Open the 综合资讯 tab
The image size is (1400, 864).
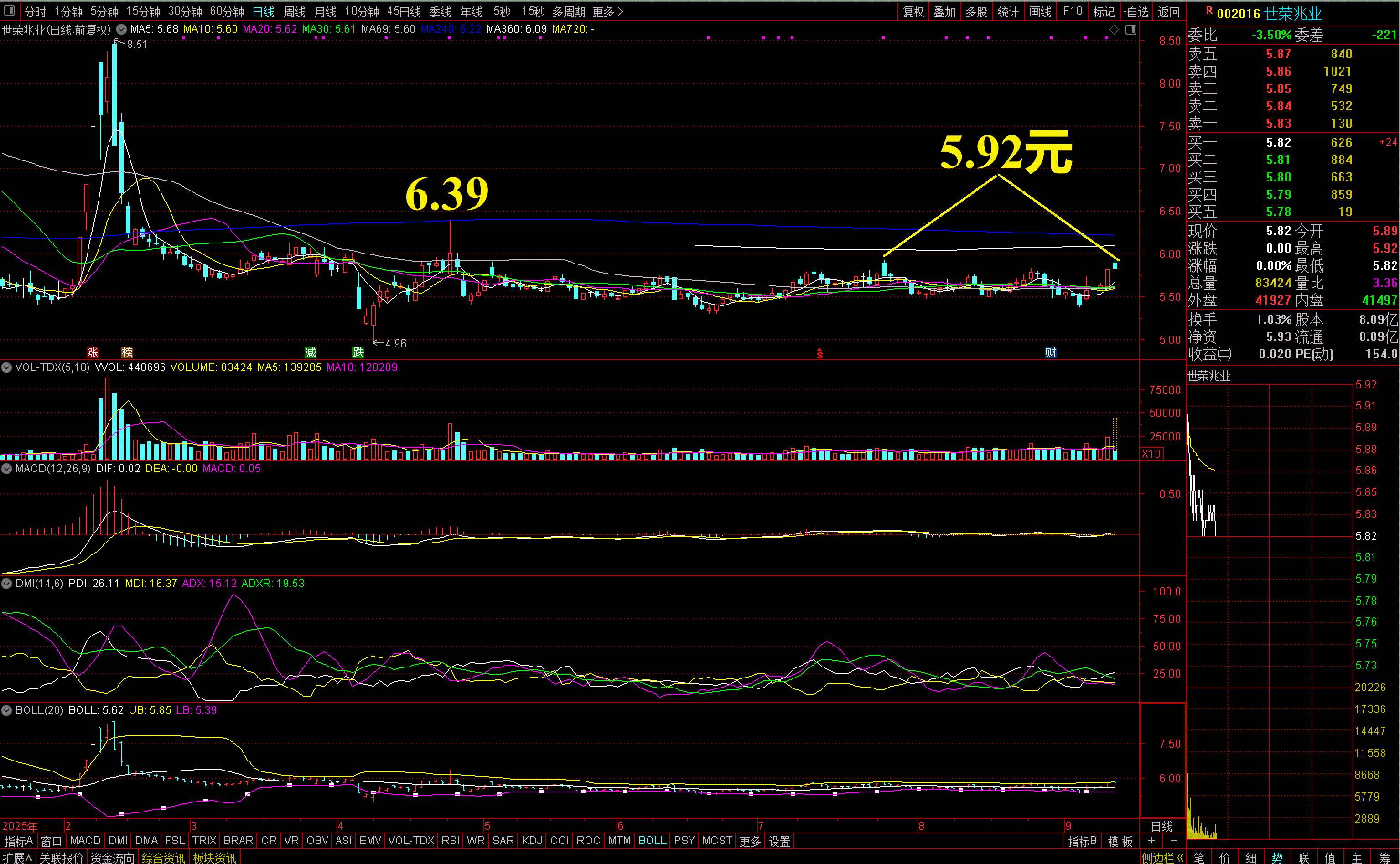point(163,858)
